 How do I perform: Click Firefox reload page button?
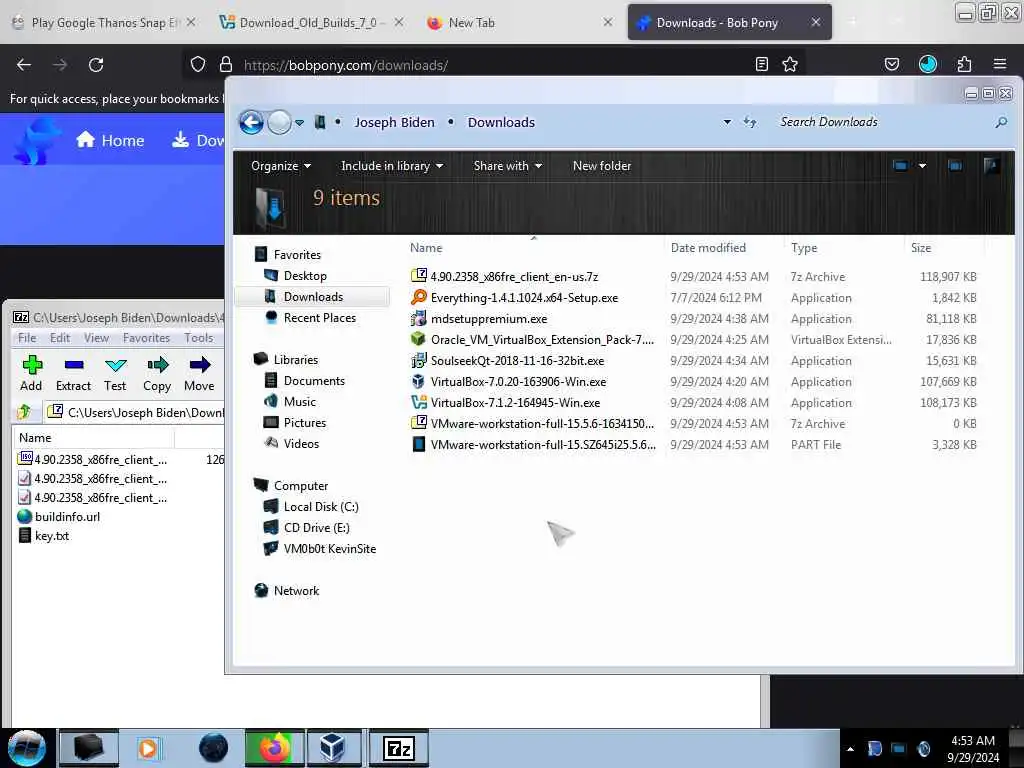[96, 65]
